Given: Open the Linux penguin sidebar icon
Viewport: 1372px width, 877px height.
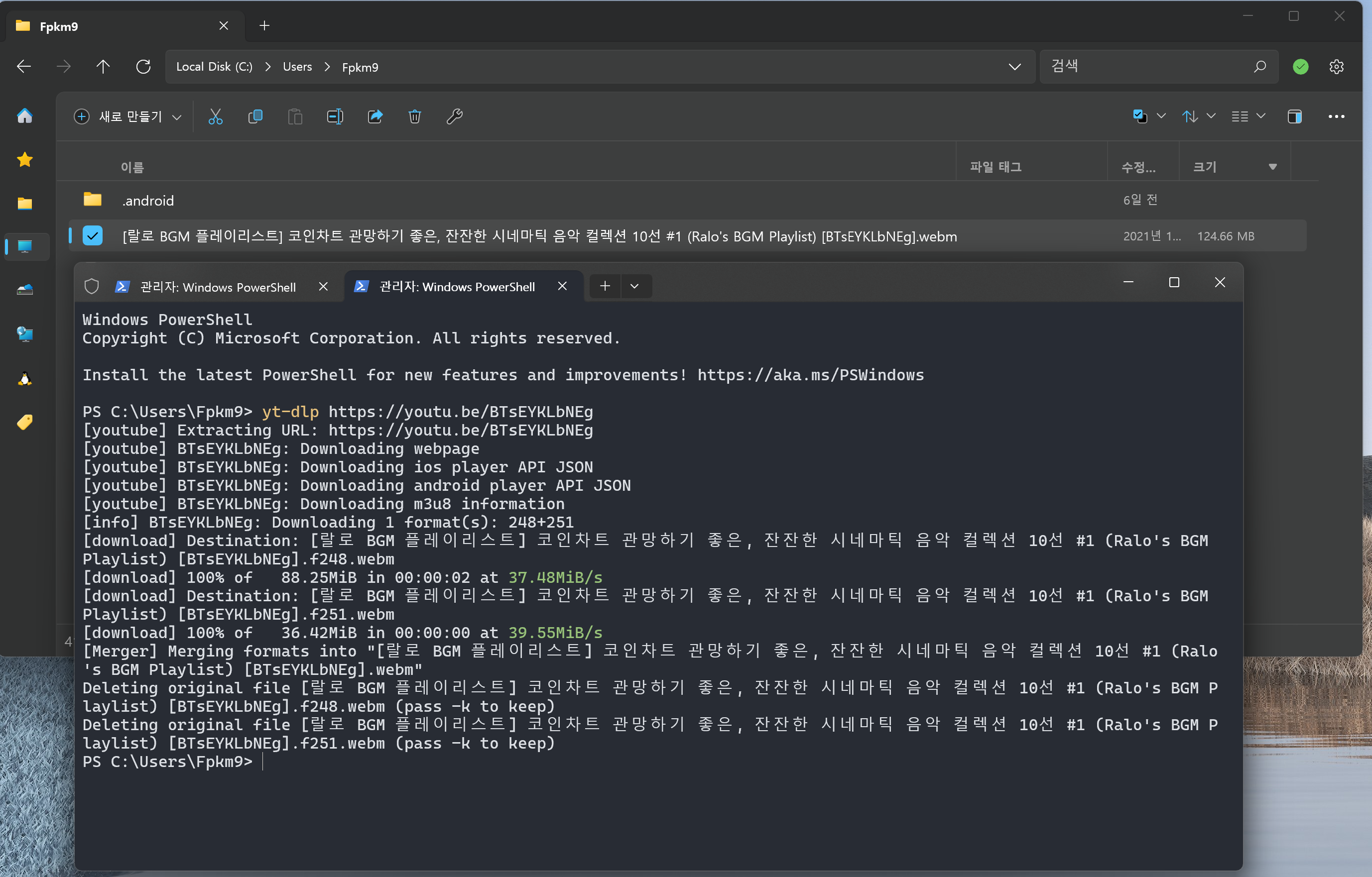Looking at the screenshot, I should (x=24, y=378).
